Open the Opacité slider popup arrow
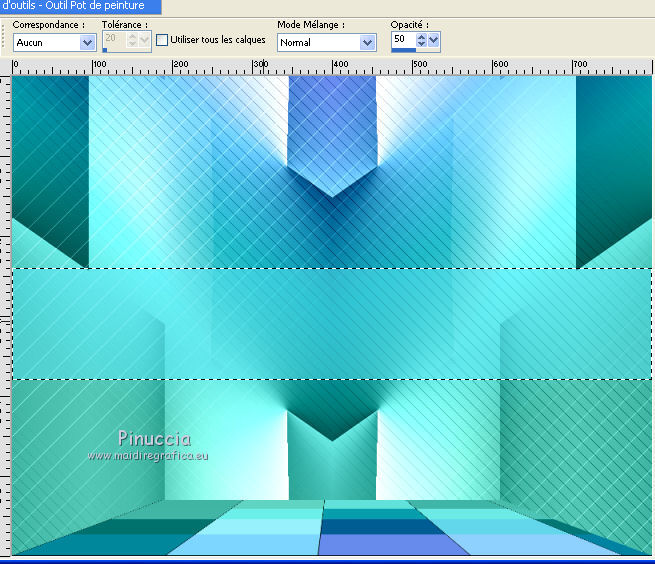 434,40
